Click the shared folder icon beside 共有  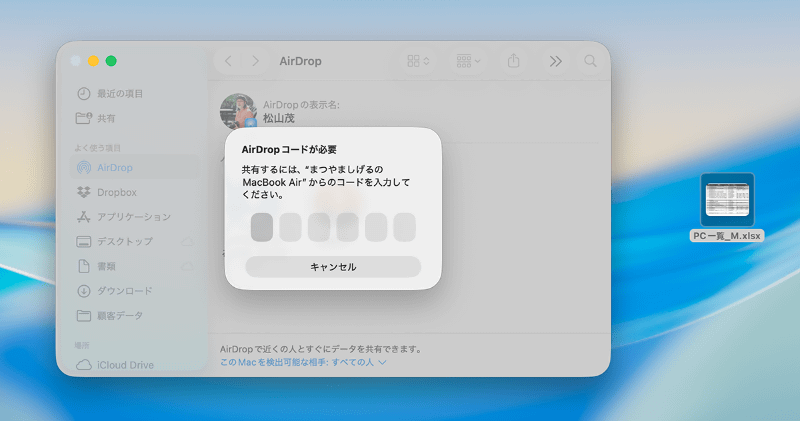point(84,118)
